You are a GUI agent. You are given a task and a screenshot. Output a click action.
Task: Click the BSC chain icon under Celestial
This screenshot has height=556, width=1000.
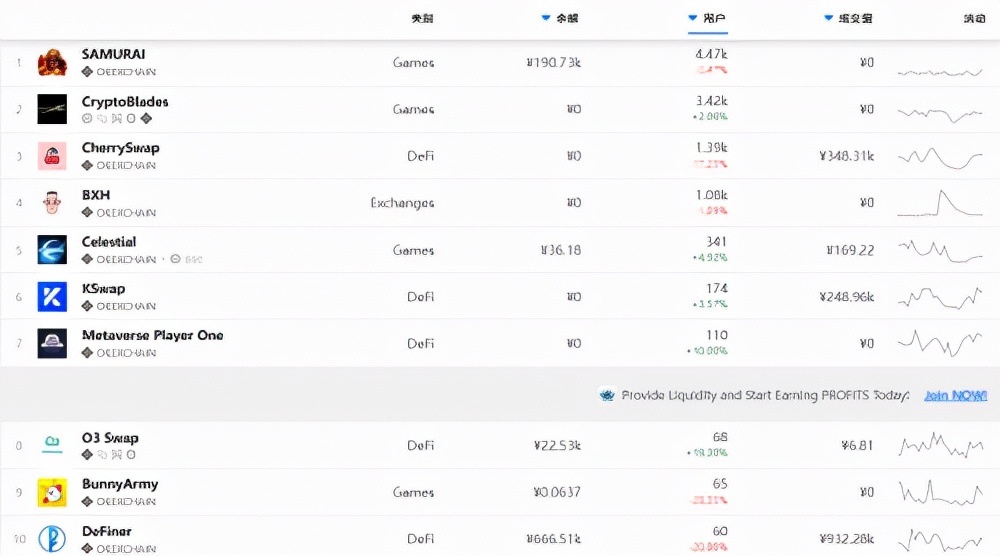point(175,259)
